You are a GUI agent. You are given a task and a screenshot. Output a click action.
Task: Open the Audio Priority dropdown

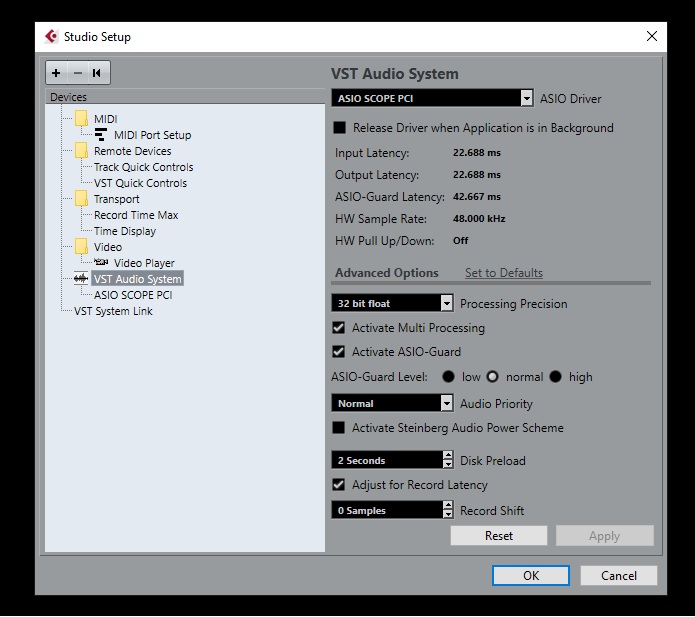447,403
